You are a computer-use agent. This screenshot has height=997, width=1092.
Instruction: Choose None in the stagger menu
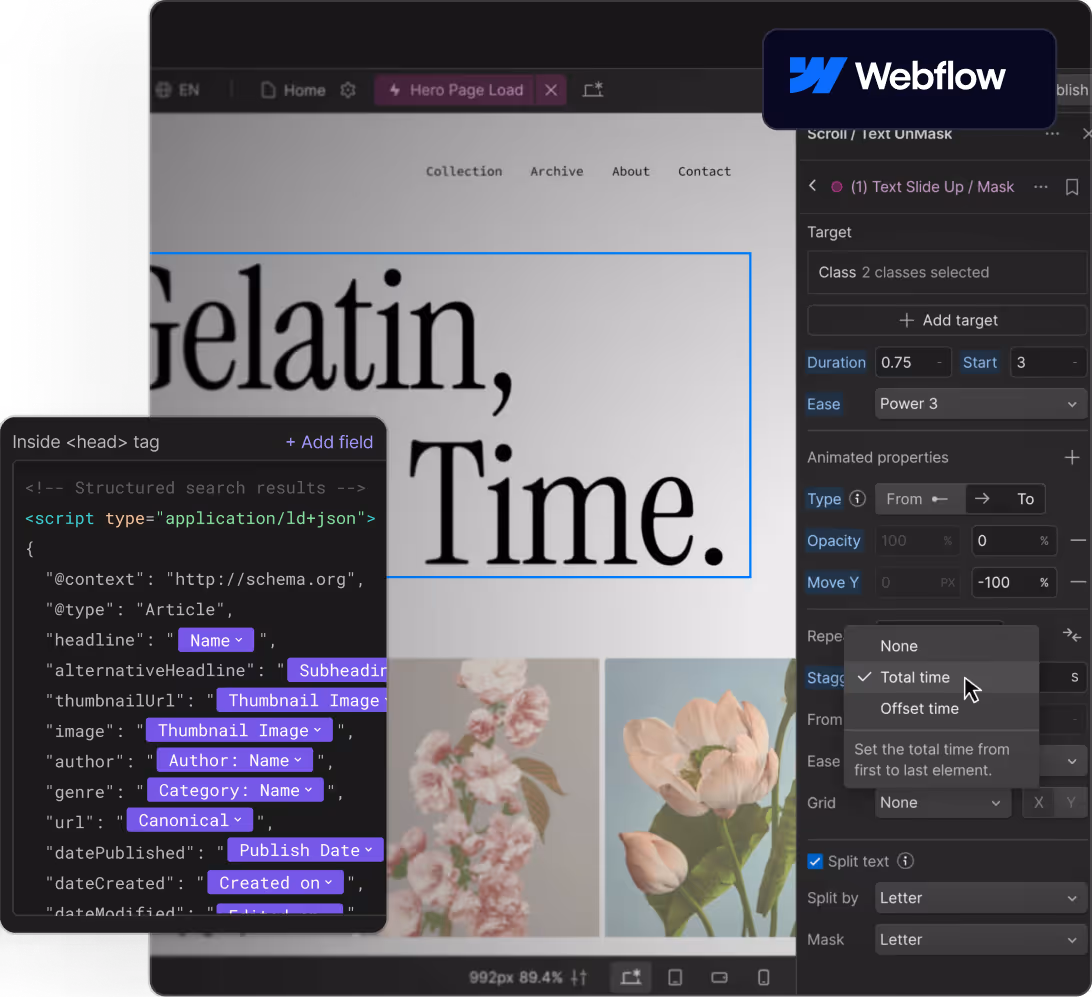[941, 646]
